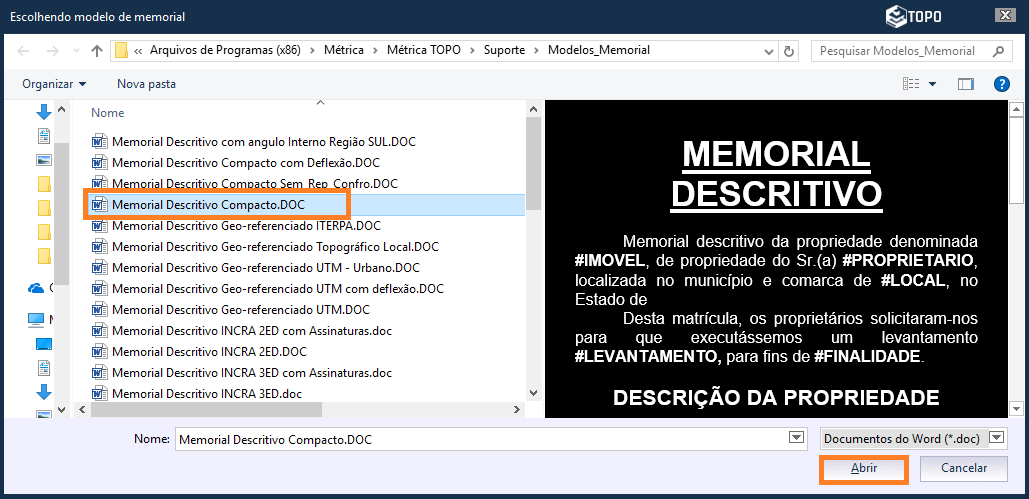
Task: Expand the file type Documentos do Word dropdown
Action: 997,438
